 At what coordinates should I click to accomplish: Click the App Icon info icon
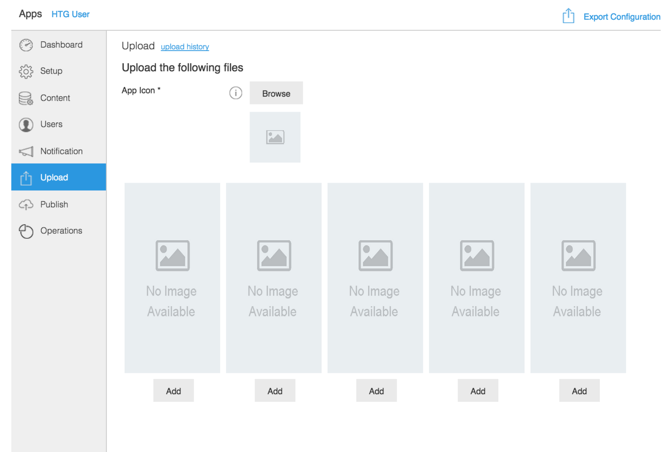pos(236,93)
